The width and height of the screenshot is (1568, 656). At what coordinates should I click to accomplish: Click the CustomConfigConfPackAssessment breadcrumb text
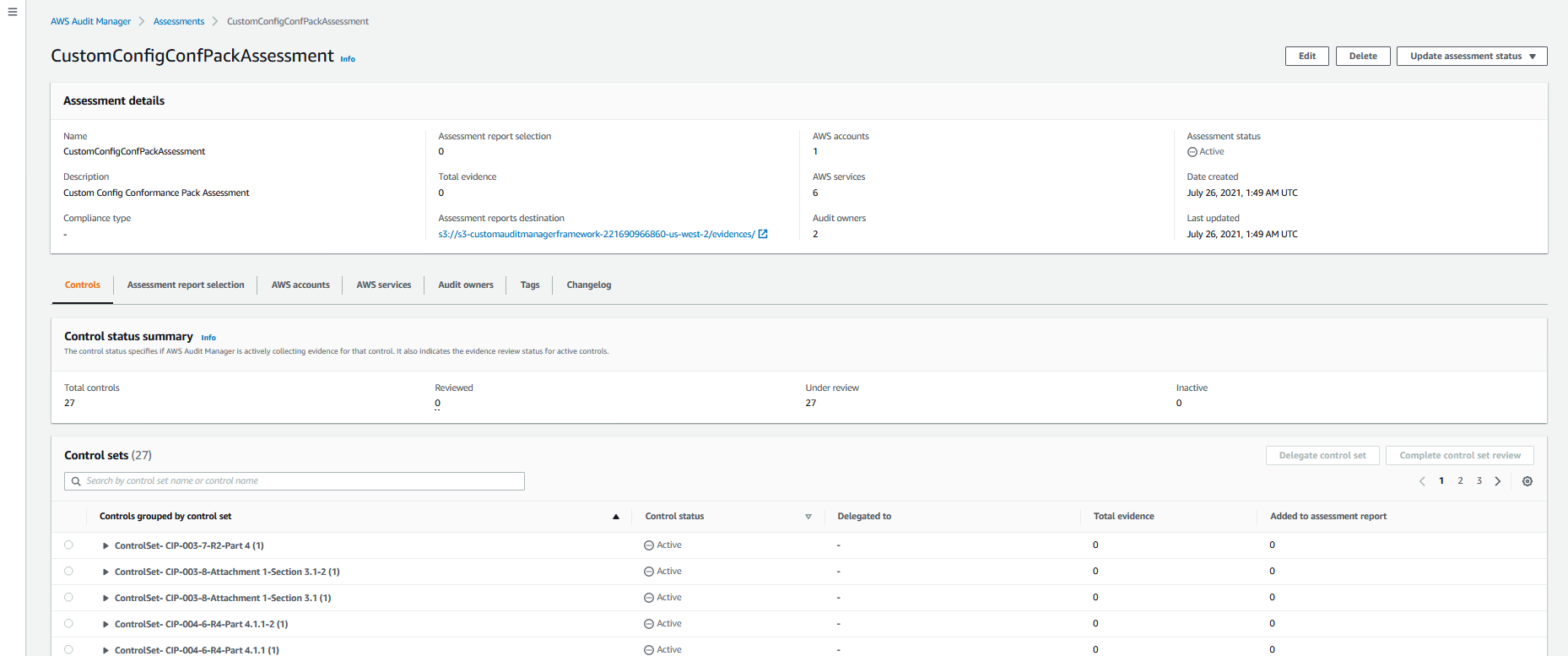pos(298,21)
